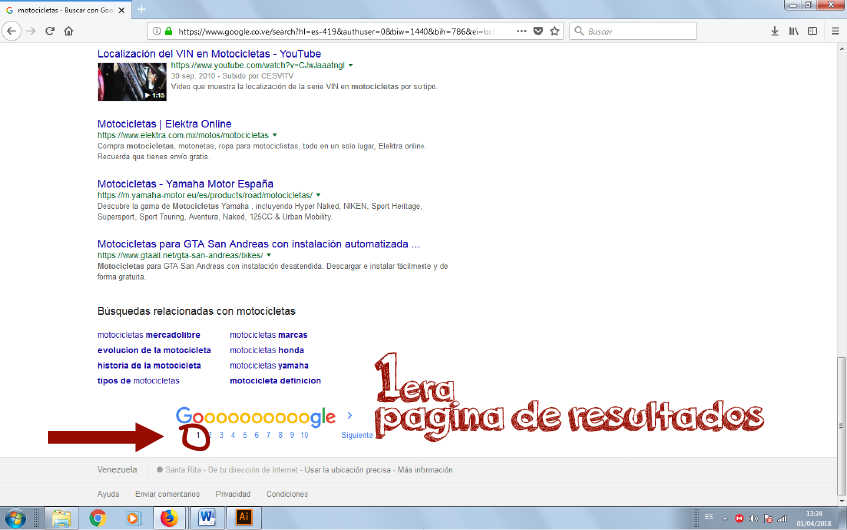Click Usar la ubicación precisa
Viewport: 847px width, 530px height.
(x=347, y=470)
